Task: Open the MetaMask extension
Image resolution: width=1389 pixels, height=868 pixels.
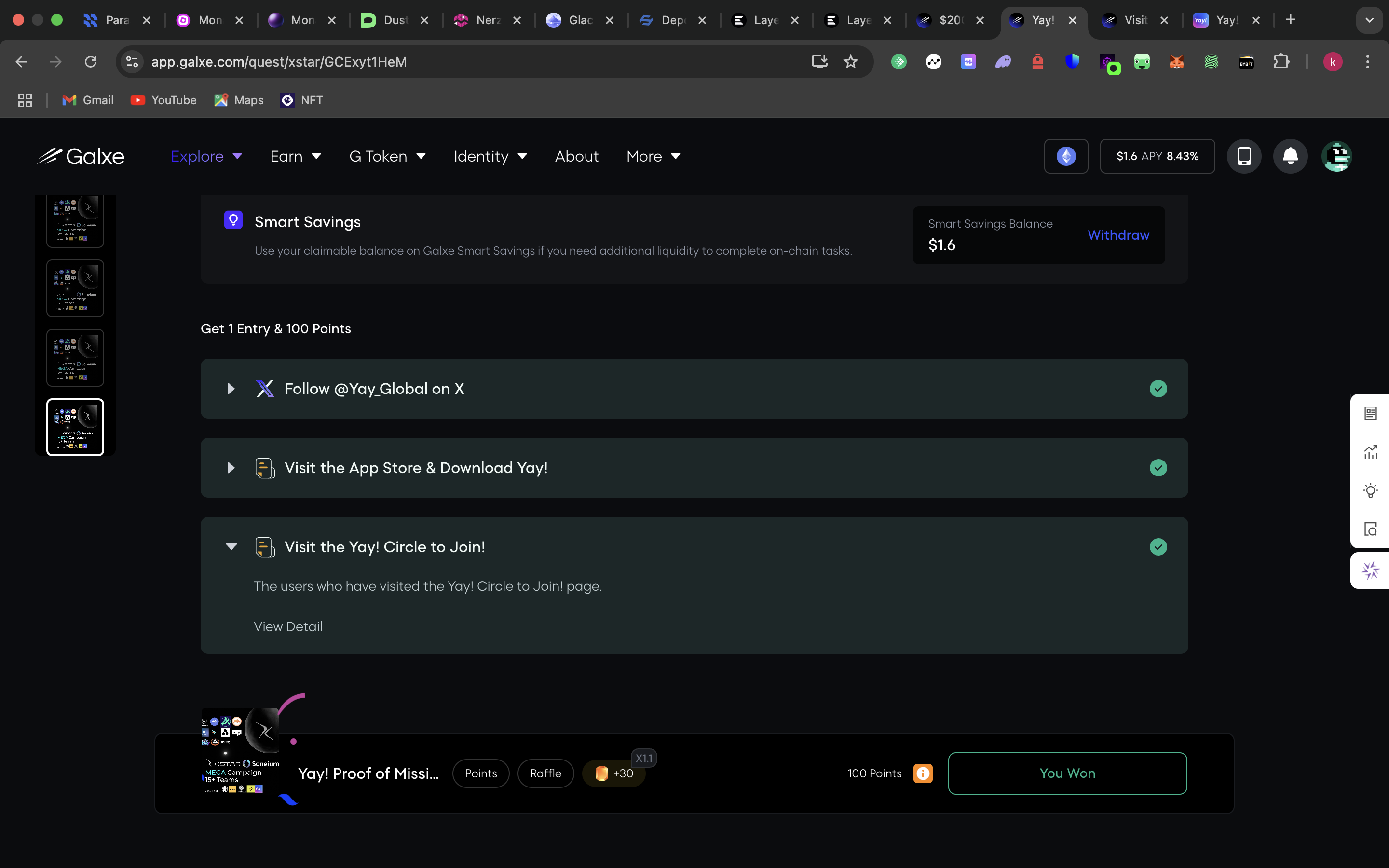Action: [1177, 62]
